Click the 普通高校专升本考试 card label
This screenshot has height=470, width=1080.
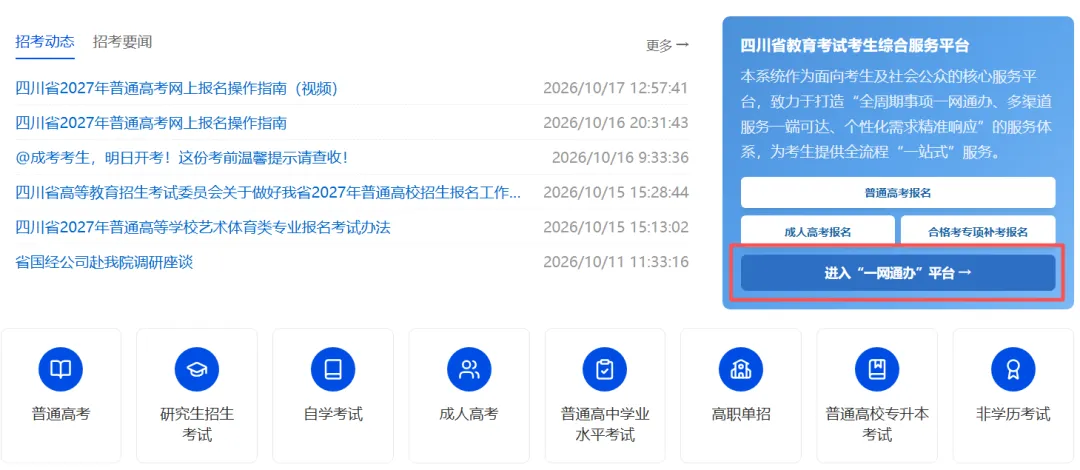click(877, 425)
